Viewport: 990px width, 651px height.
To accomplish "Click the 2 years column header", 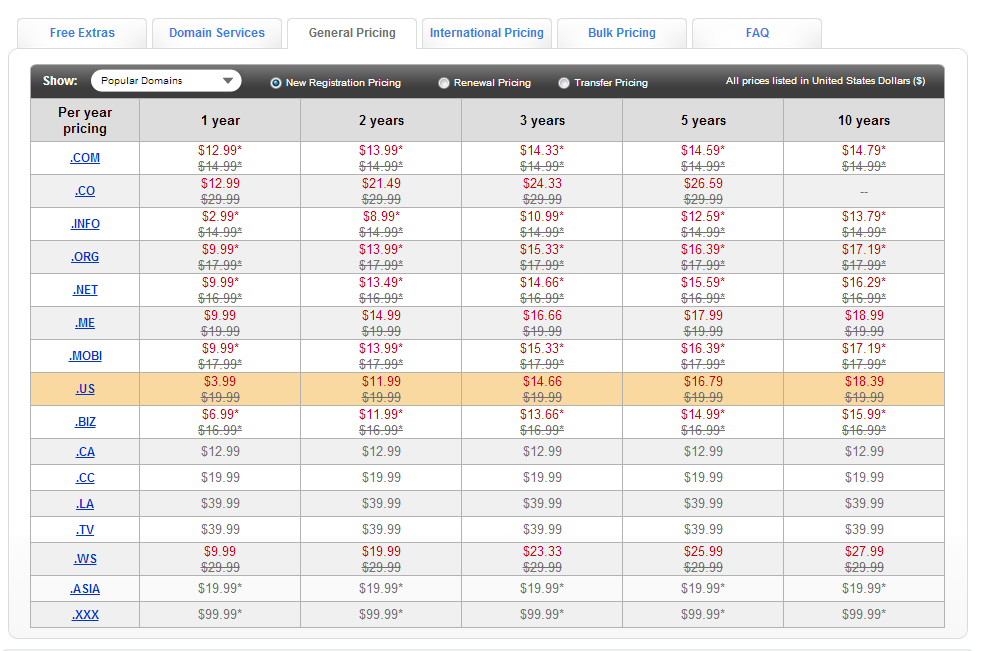I will pos(381,121).
